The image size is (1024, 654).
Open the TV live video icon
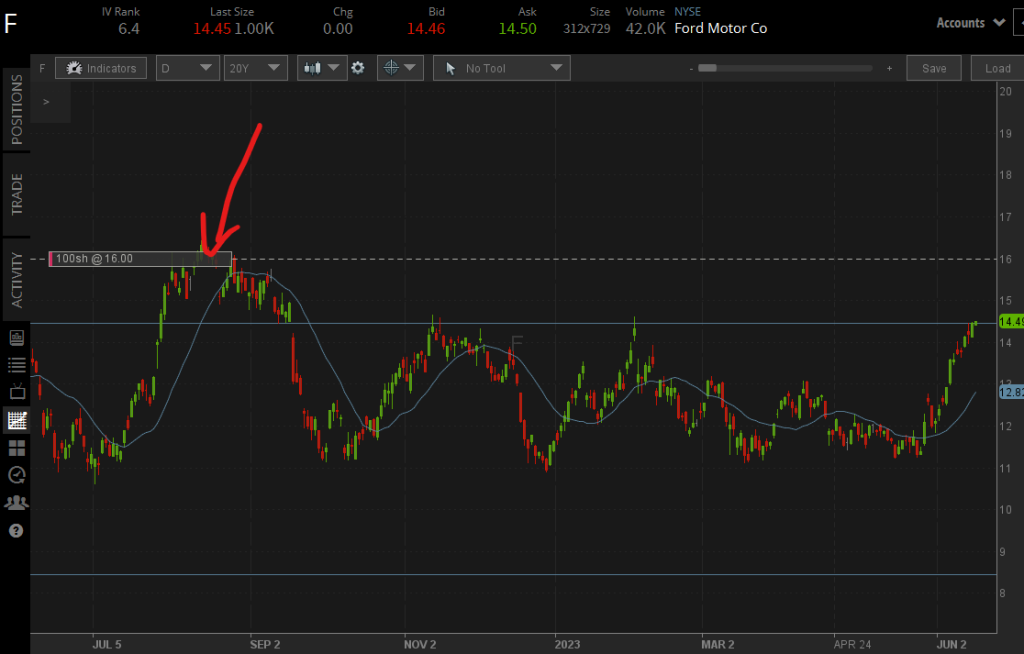click(x=16, y=392)
